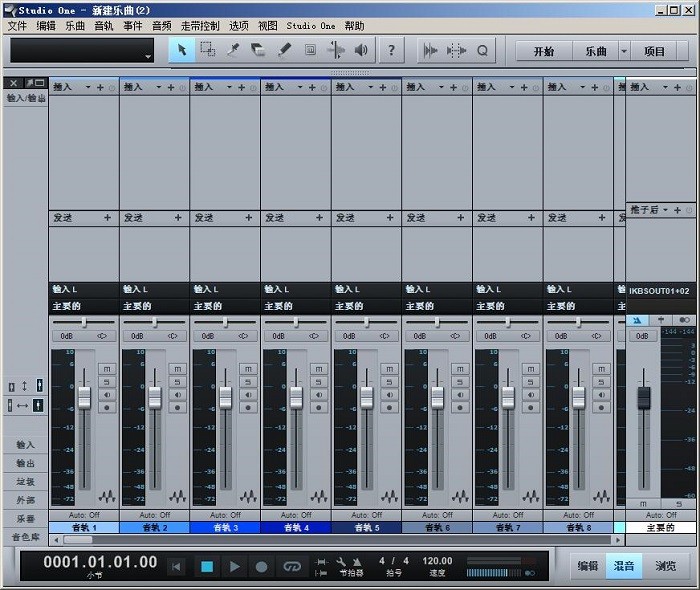The width and height of the screenshot is (700, 590).
Task: Expand the 乐曲 dropdown arrow in the top right
Action: (625, 51)
